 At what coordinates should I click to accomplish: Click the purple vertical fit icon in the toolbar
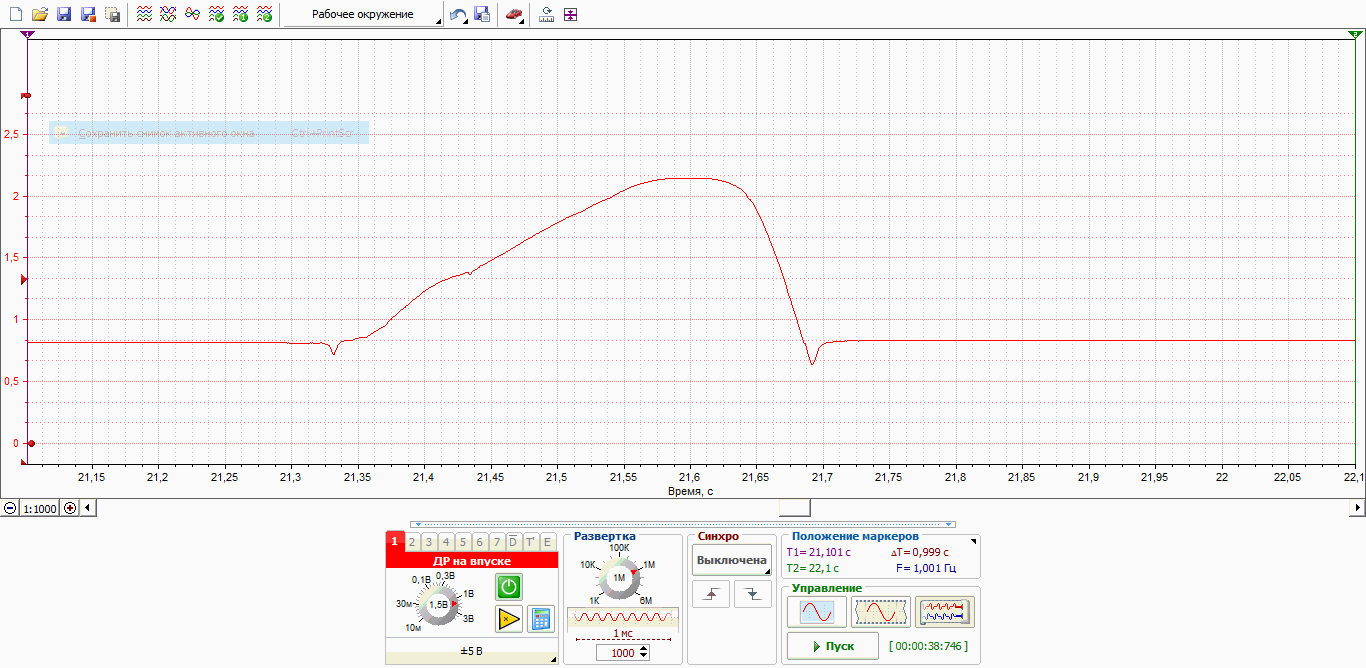click(x=571, y=15)
